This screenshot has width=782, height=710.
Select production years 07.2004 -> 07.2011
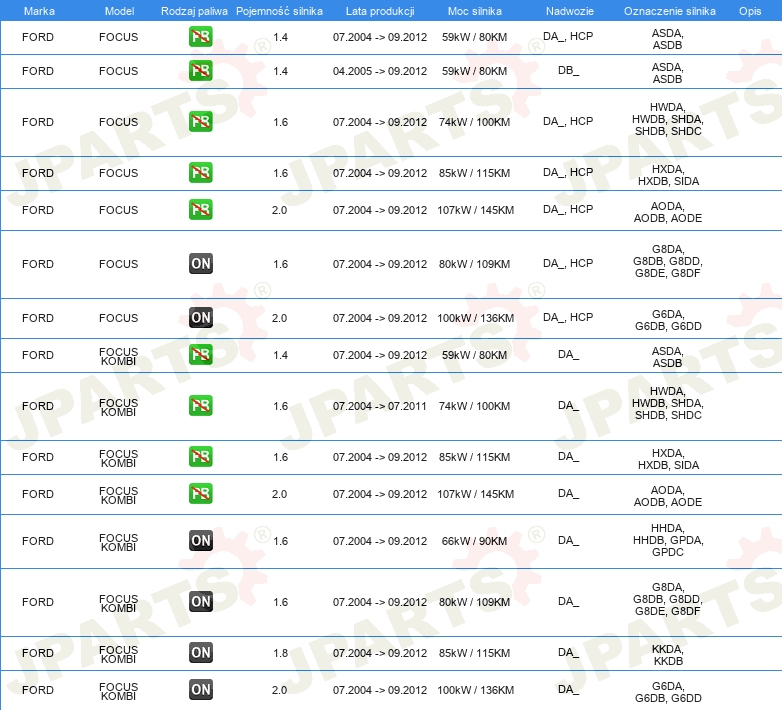[x=380, y=406]
